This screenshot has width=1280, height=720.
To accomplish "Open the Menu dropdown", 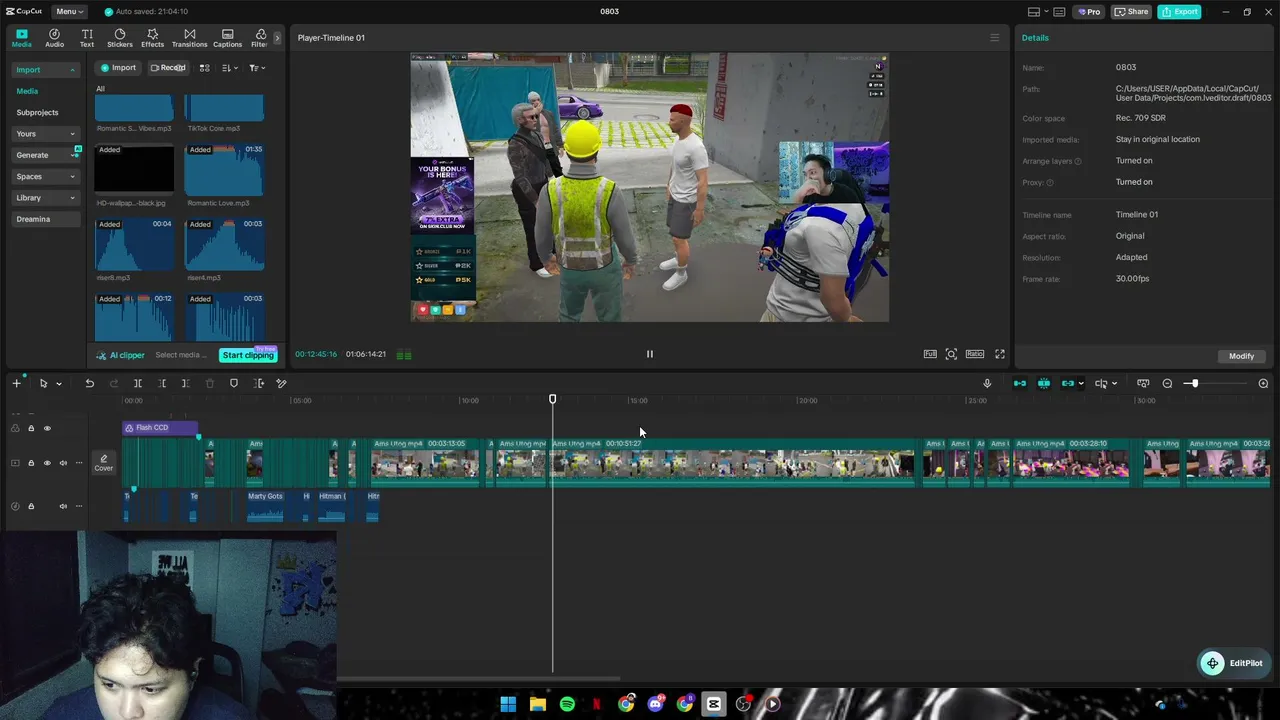I will 70,12.
